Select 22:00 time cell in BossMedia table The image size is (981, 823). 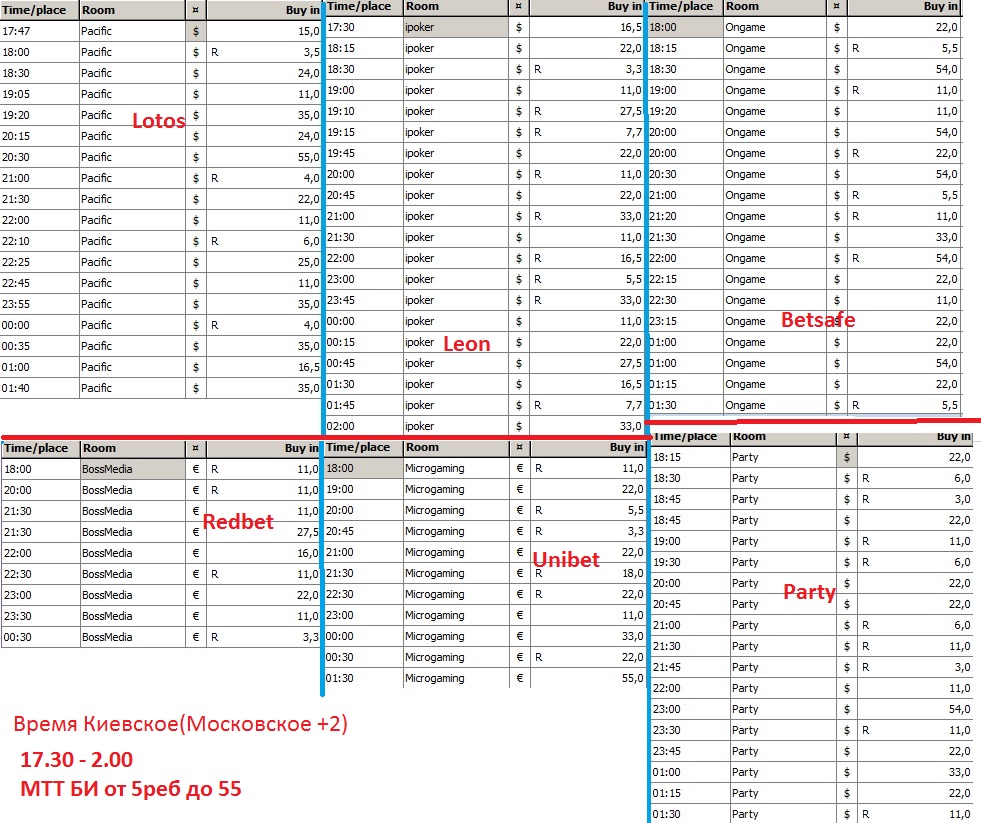click(41, 553)
